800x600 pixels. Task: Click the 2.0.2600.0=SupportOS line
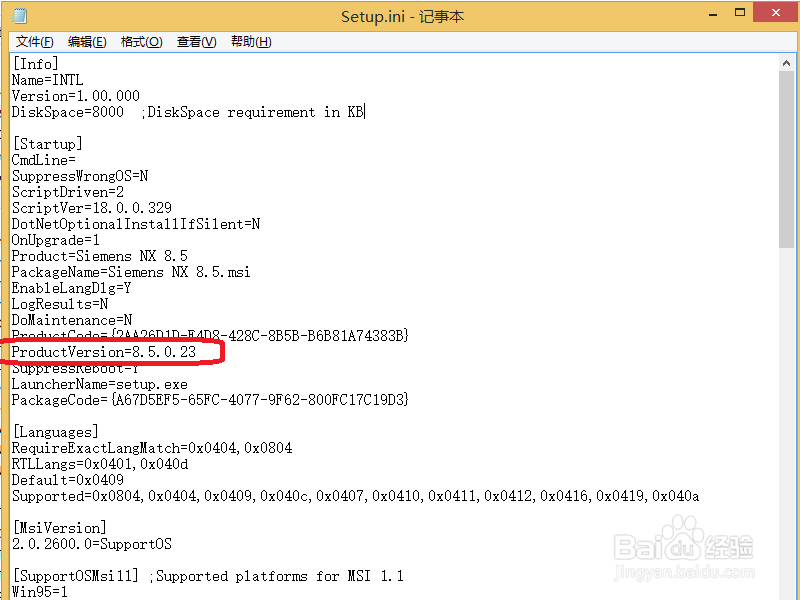point(92,544)
